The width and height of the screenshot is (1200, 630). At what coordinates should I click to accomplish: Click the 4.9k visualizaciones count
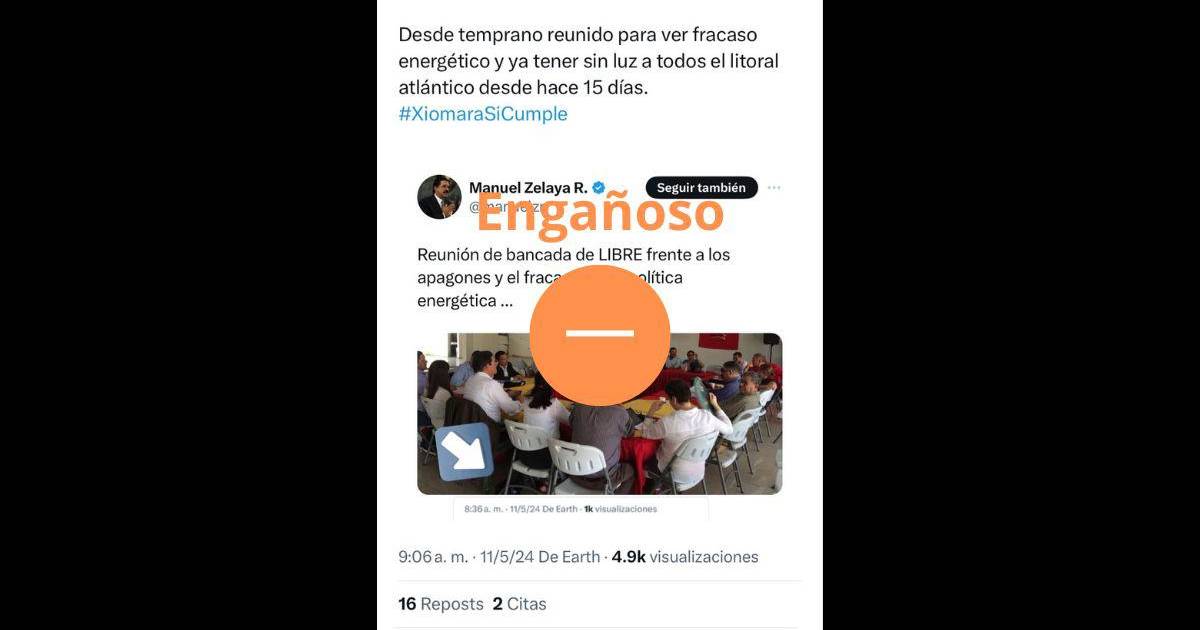685,557
